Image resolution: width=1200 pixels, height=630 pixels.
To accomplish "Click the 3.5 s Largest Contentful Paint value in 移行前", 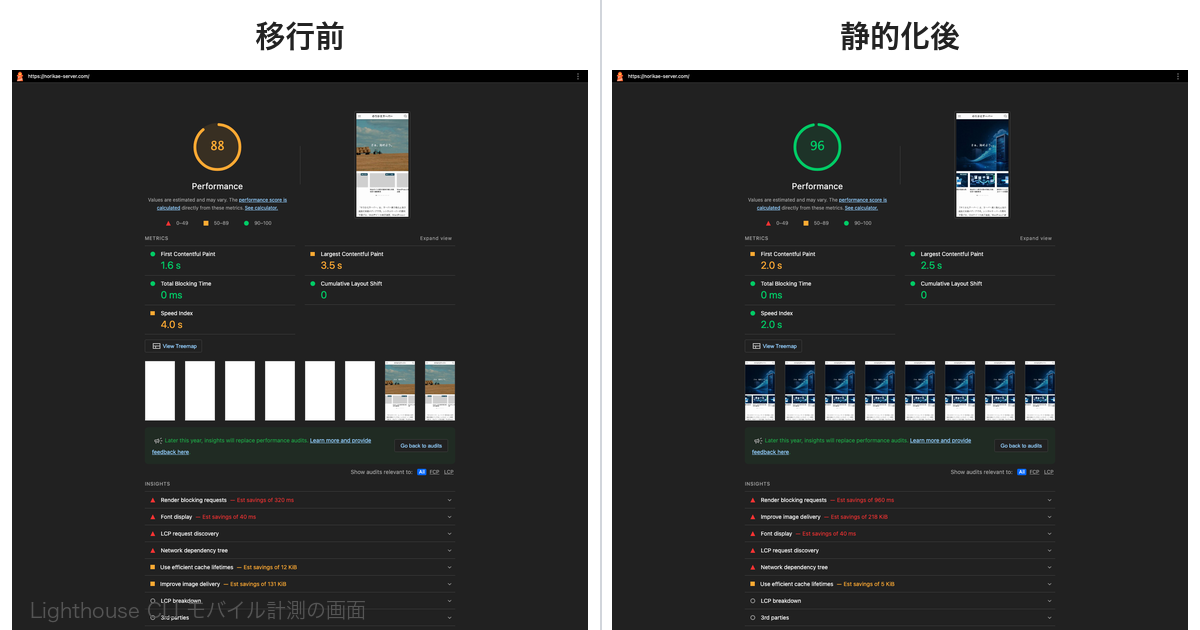I will pos(331,266).
